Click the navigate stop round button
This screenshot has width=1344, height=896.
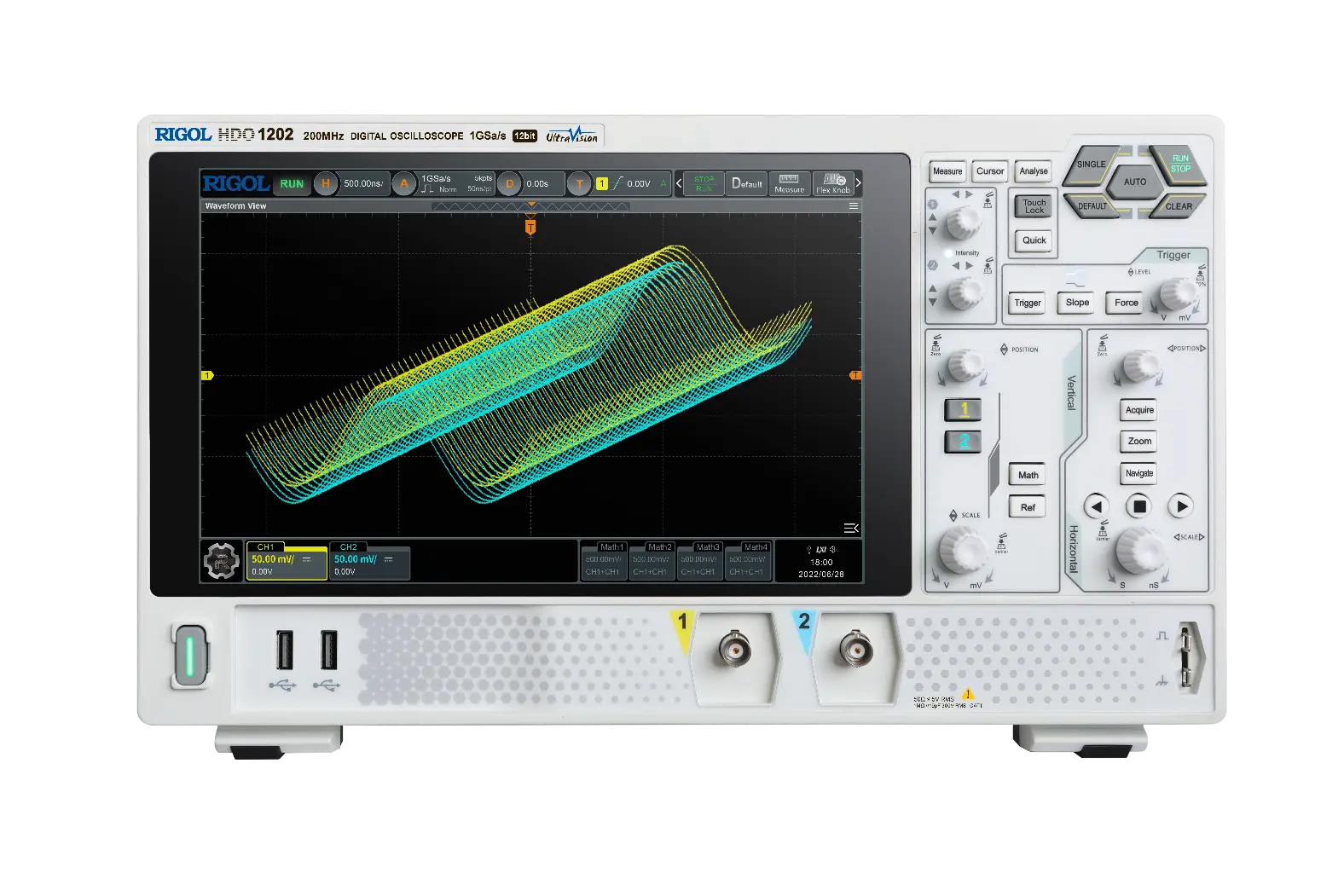tap(1138, 506)
